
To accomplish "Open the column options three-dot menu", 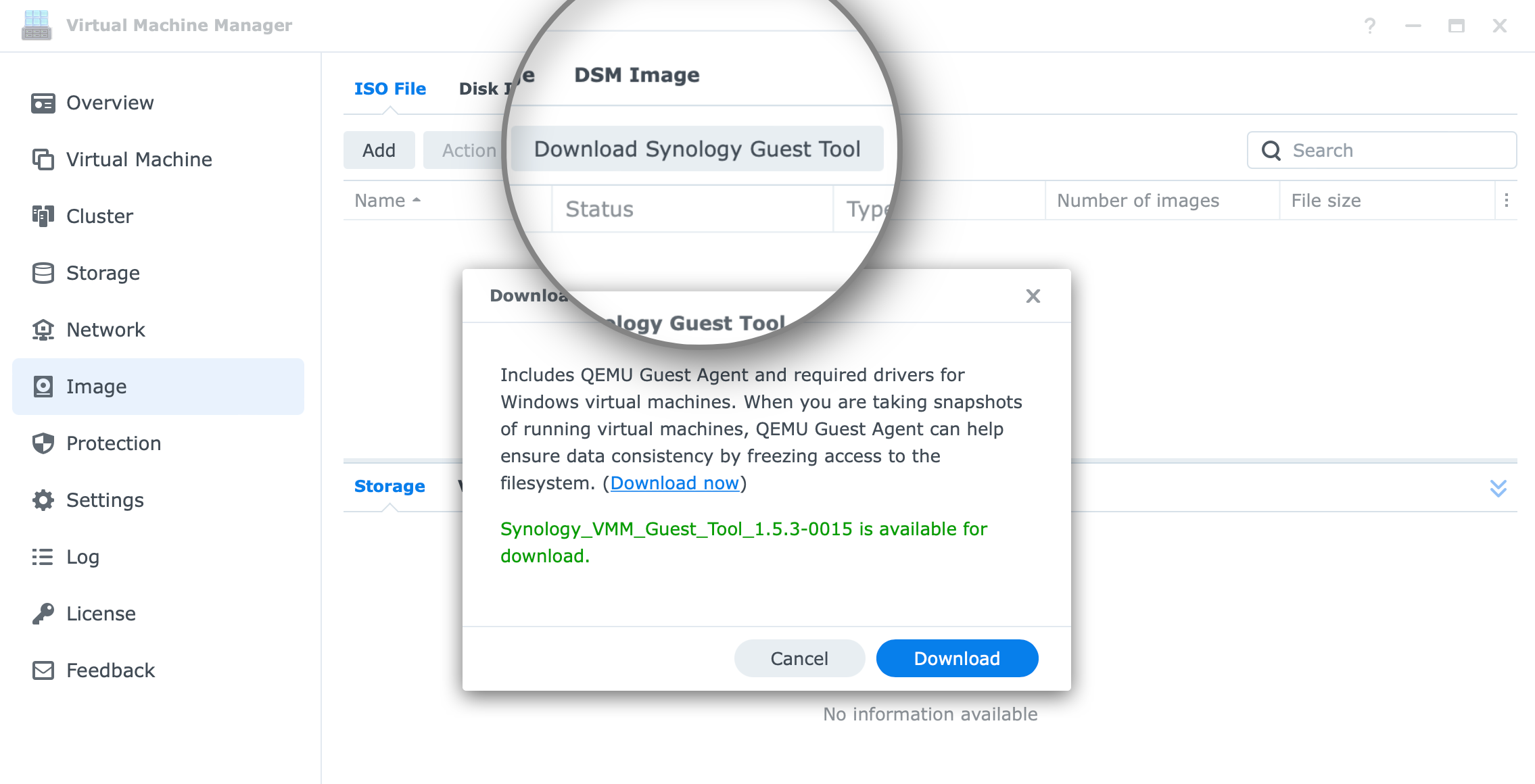I will (x=1507, y=200).
